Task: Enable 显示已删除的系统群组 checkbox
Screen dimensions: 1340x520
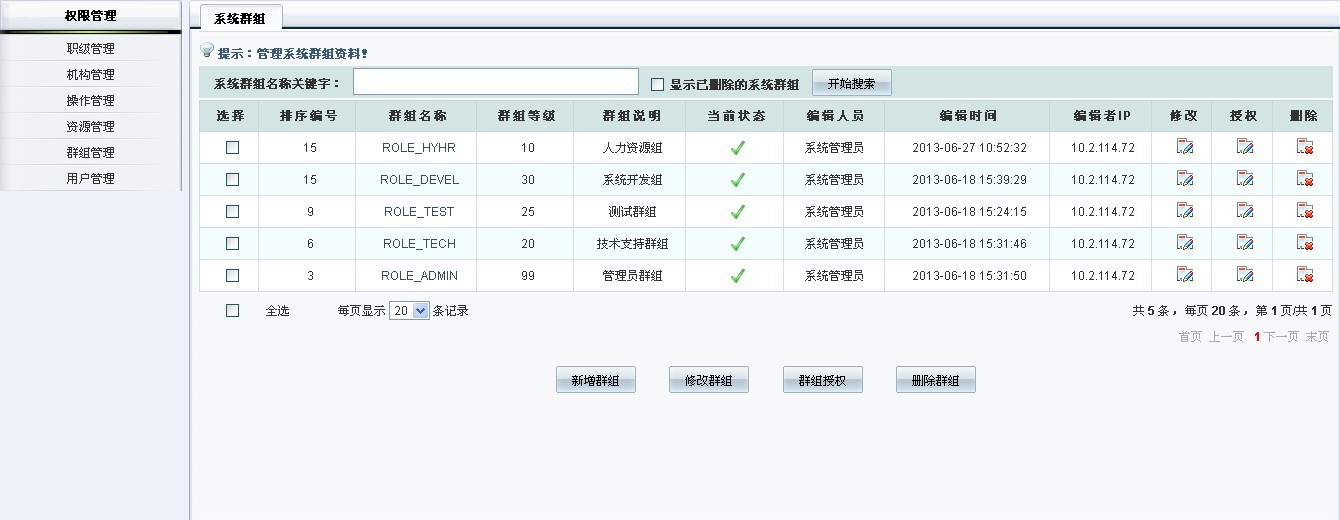Action: (x=658, y=85)
